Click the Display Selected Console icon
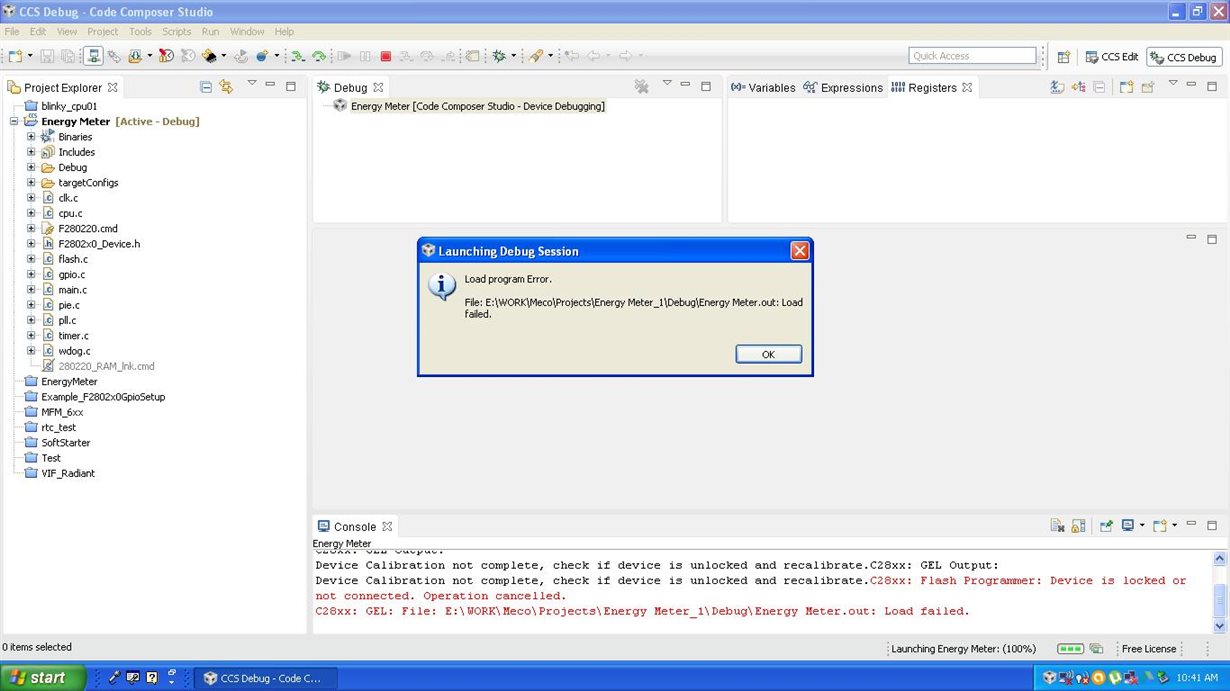Screen dimensions: 1230x691 tap(1128, 525)
